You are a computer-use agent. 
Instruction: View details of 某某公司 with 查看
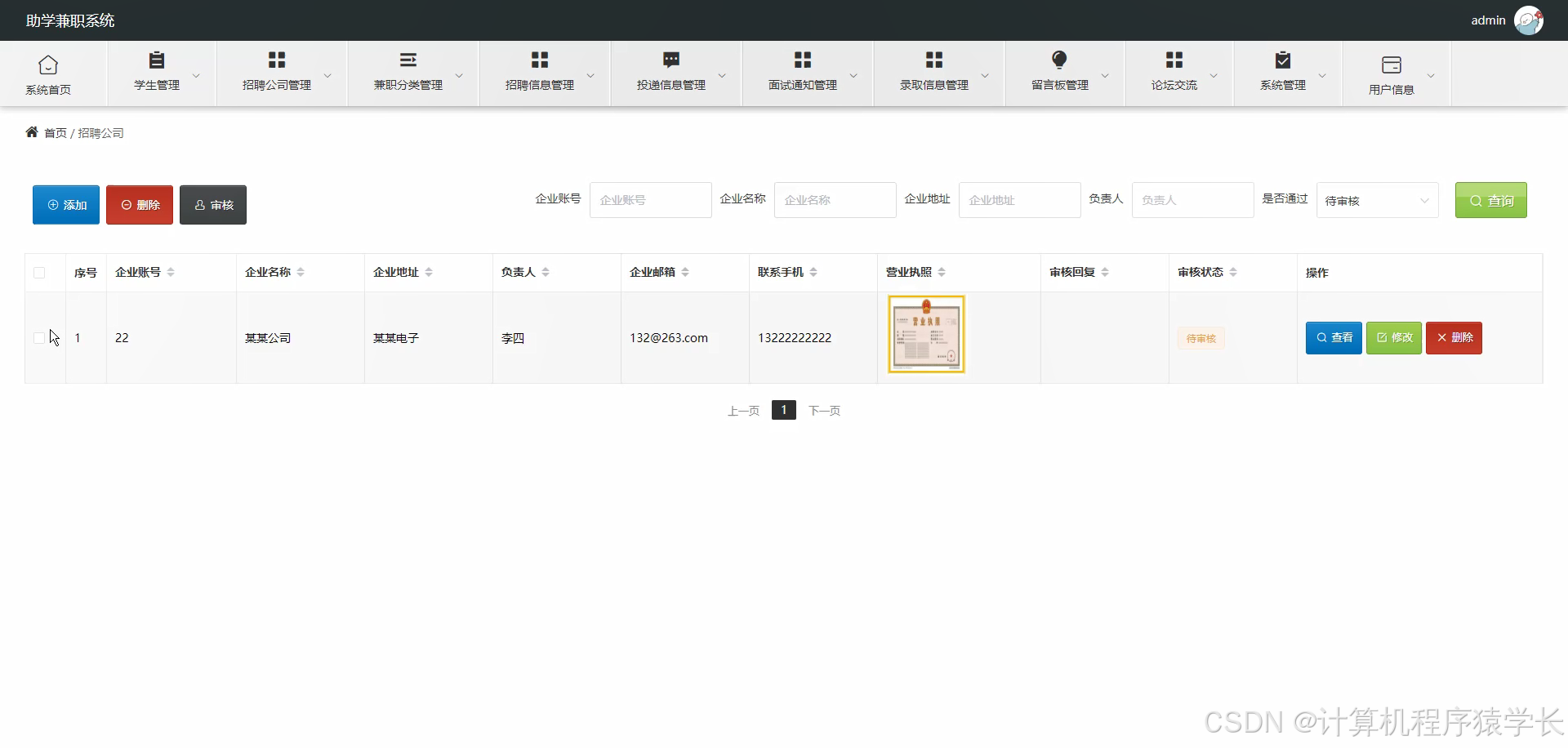point(1334,338)
